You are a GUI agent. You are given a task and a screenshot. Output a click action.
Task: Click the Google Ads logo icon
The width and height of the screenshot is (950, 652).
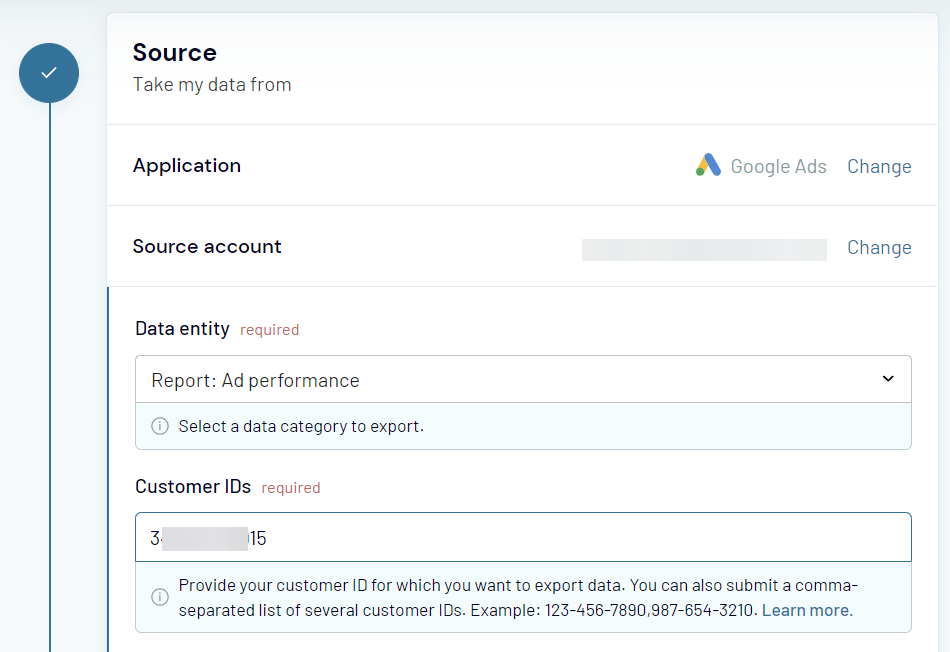tap(708, 165)
